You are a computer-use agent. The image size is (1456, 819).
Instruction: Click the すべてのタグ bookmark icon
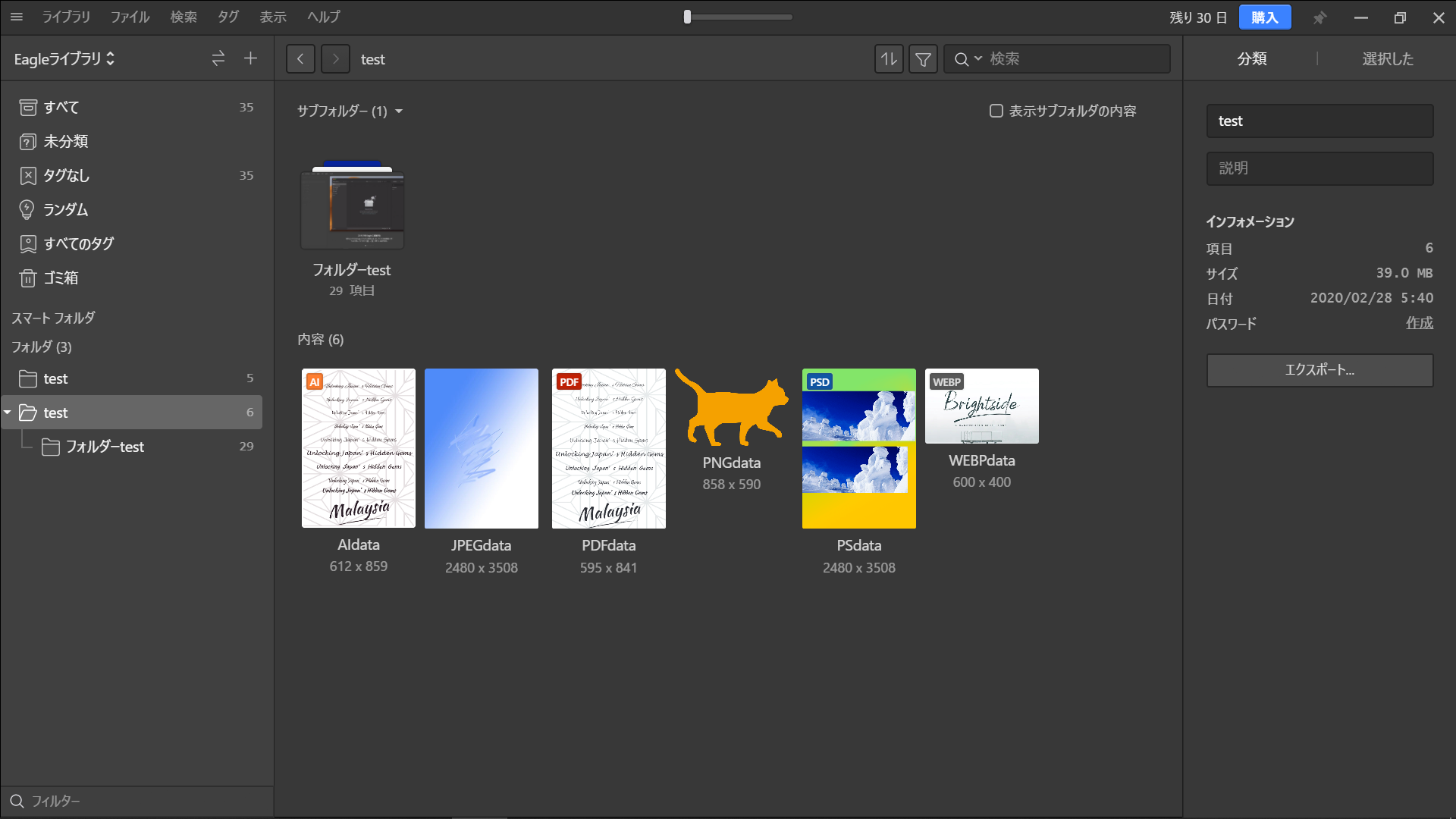28,244
